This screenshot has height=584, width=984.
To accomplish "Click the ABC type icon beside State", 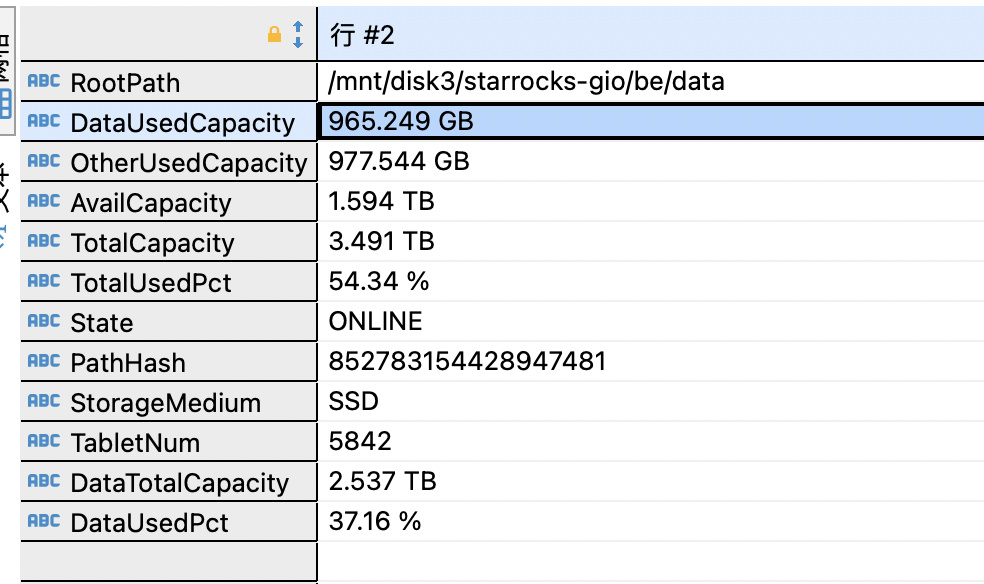I will tap(44, 322).
